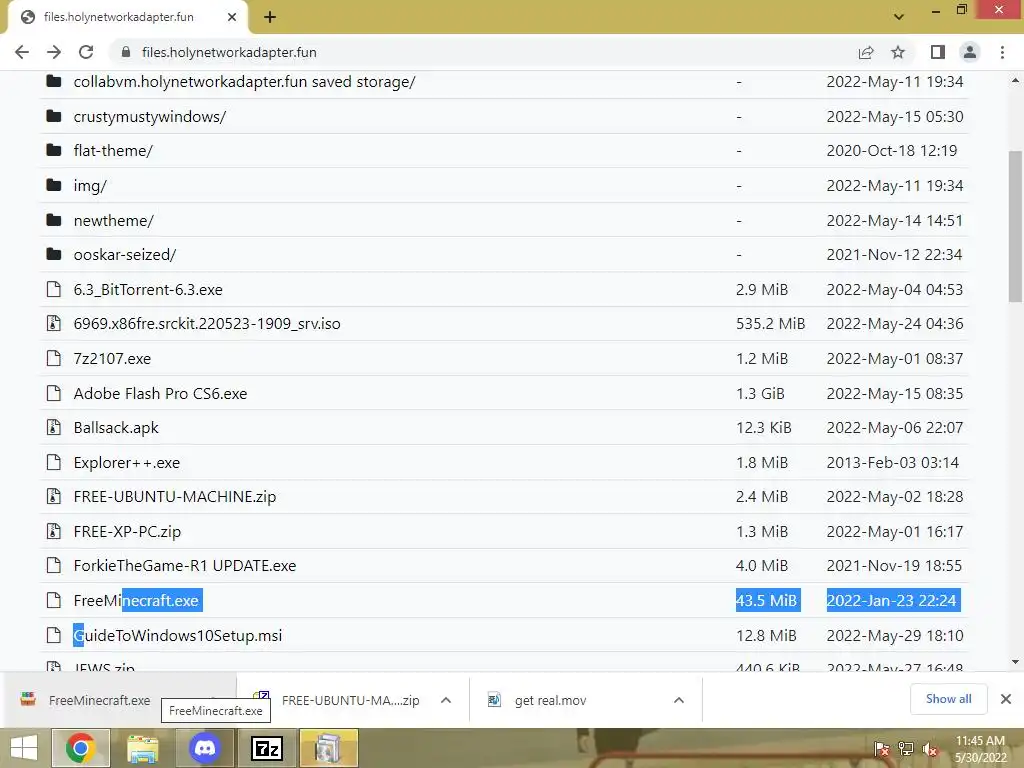
Task: Open a new browser tab
Action: [270, 17]
